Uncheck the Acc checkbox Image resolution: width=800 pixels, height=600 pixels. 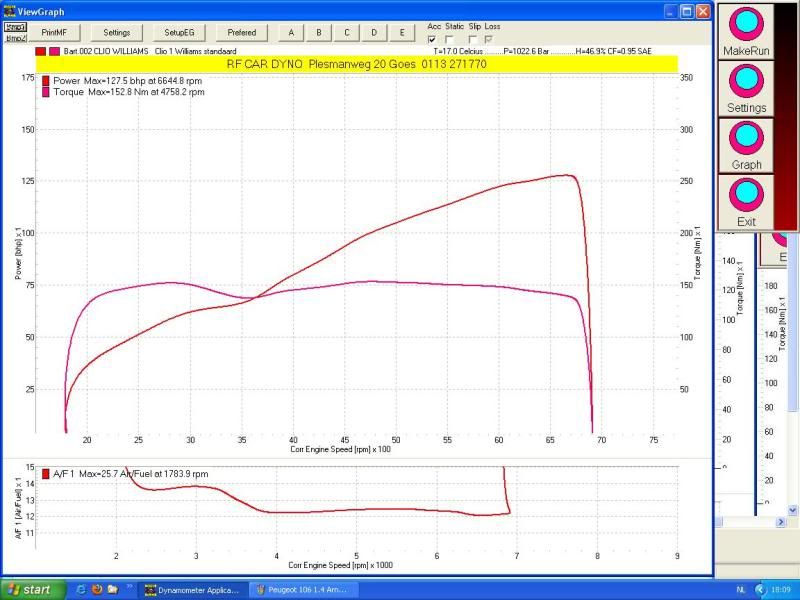(432, 39)
